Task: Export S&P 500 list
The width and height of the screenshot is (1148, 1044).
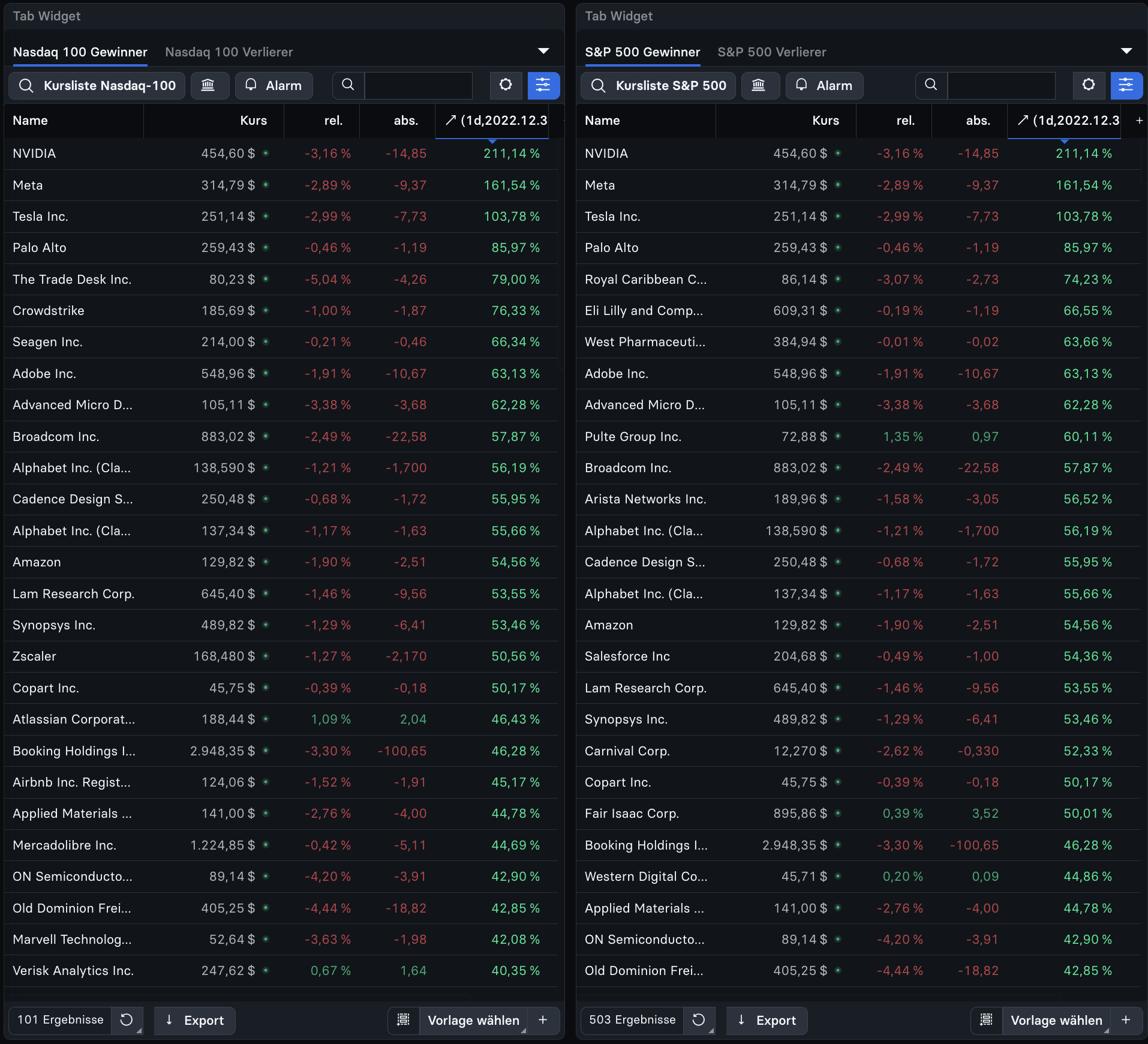Action: tap(767, 1020)
